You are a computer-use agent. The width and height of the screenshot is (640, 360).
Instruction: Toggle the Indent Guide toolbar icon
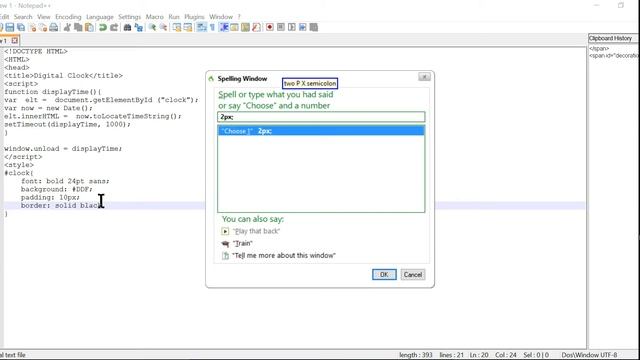224,27
